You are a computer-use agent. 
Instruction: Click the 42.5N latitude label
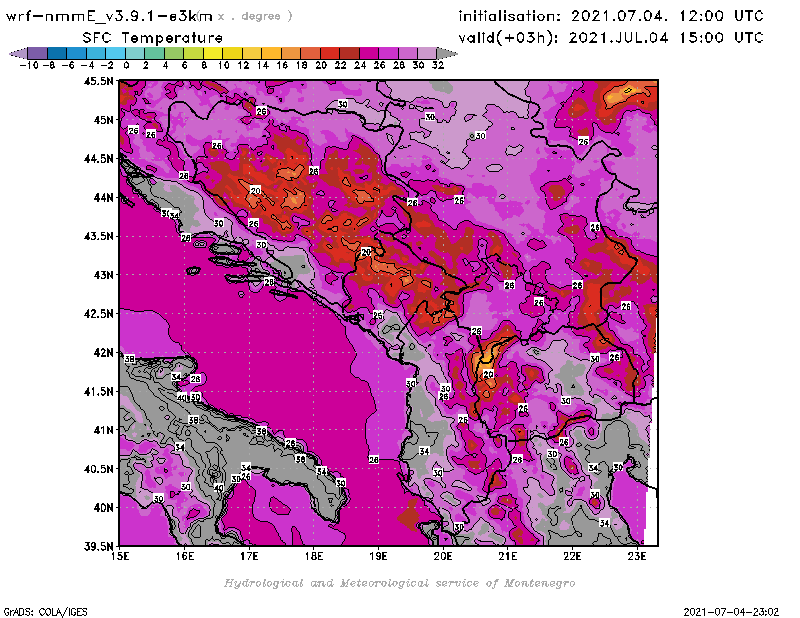pyautogui.click(x=98, y=314)
